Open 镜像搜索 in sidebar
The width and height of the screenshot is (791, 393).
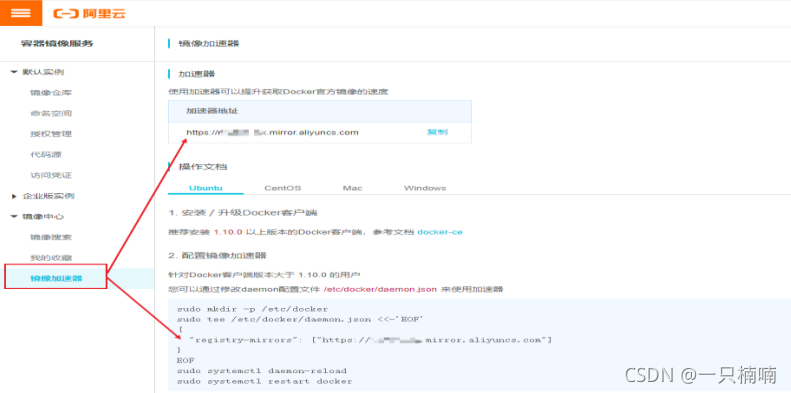point(51,237)
